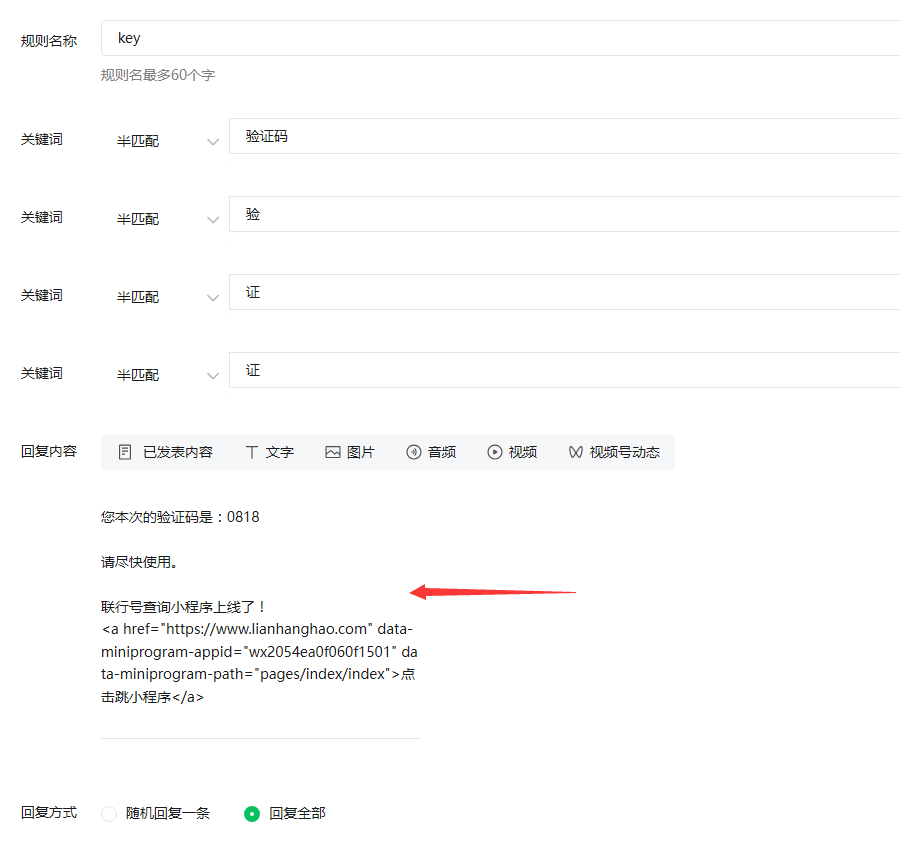The height and width of the screenshot is (850, 900).
Task: Select the 回复全部 radio option
Action: [252, 814]
